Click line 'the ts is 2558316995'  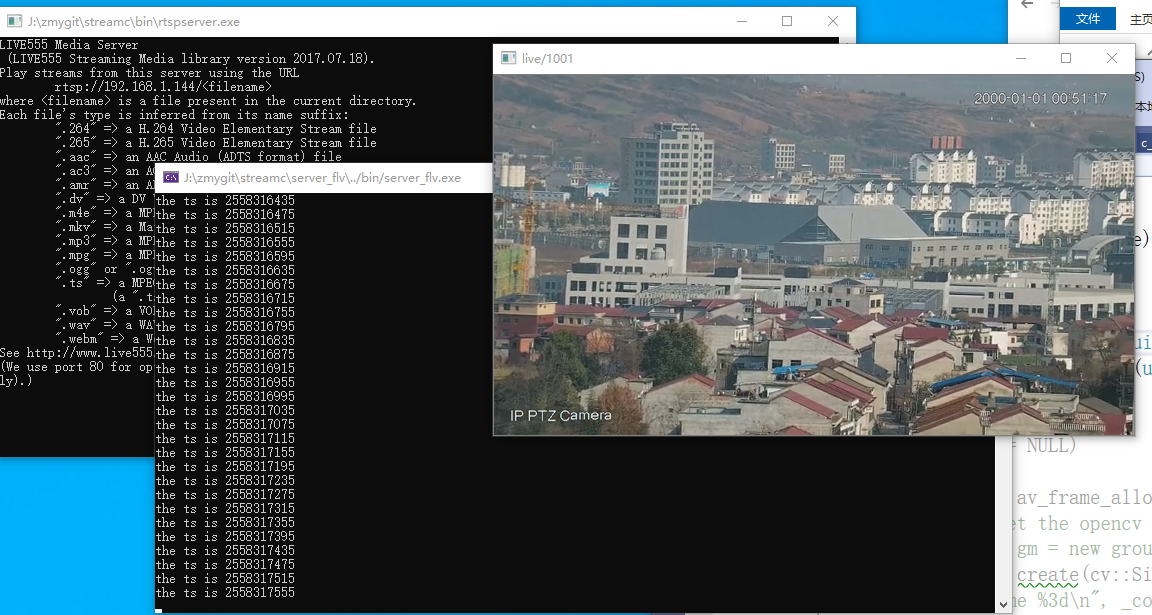(x=225, y=396)
